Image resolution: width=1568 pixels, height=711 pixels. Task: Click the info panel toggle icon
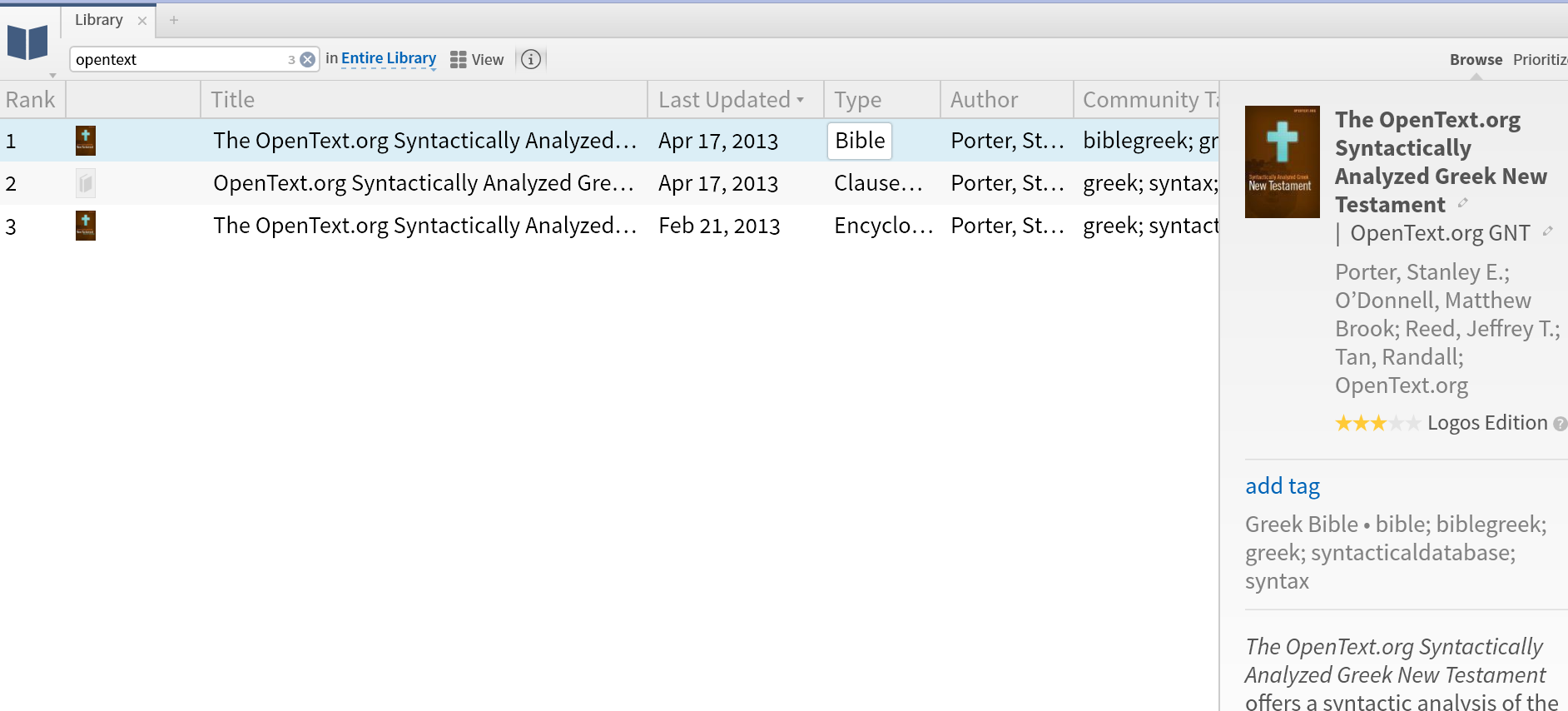[x=531, y=59]
